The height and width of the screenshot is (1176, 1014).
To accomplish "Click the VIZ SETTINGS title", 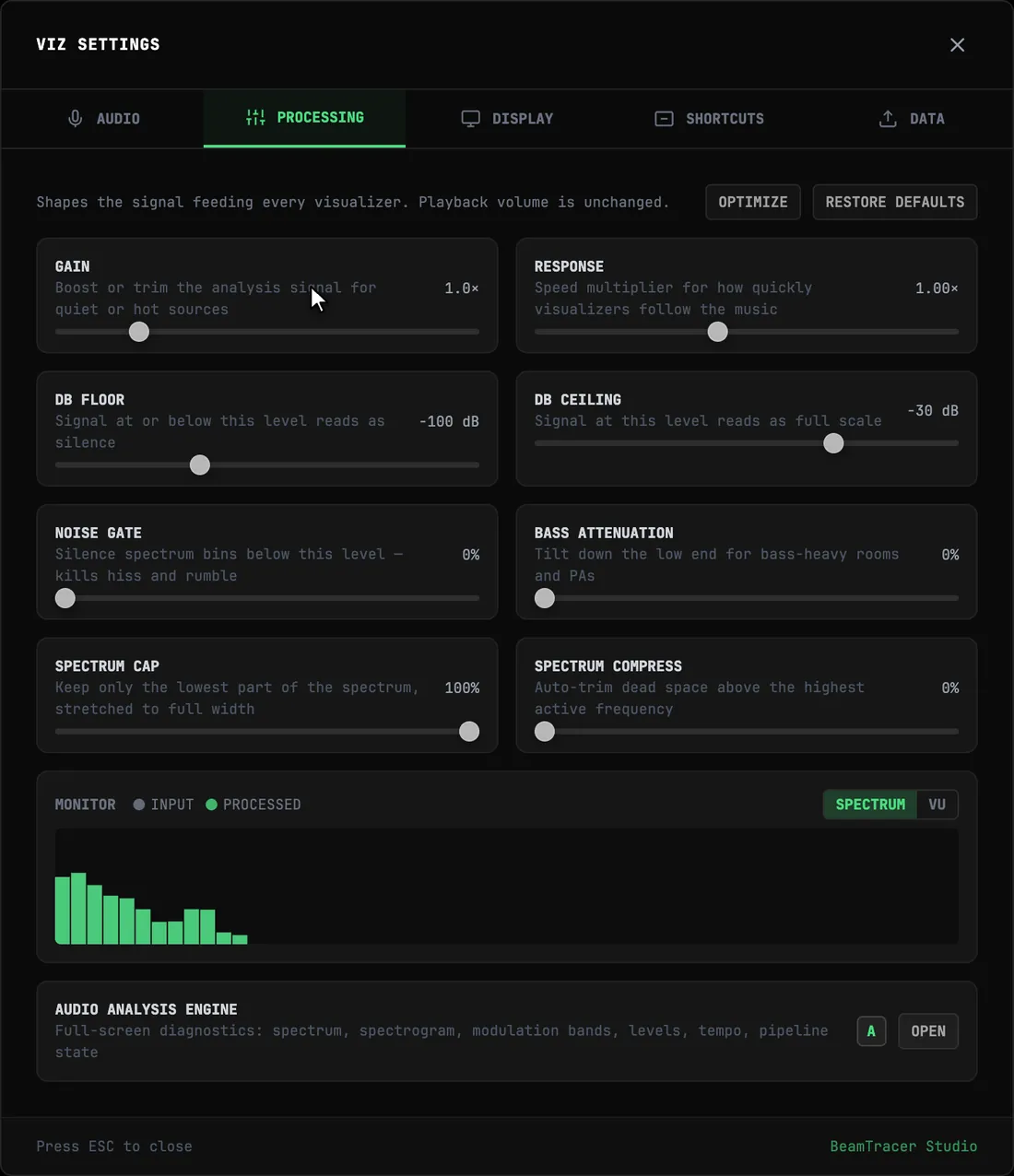I will point(98,44).
